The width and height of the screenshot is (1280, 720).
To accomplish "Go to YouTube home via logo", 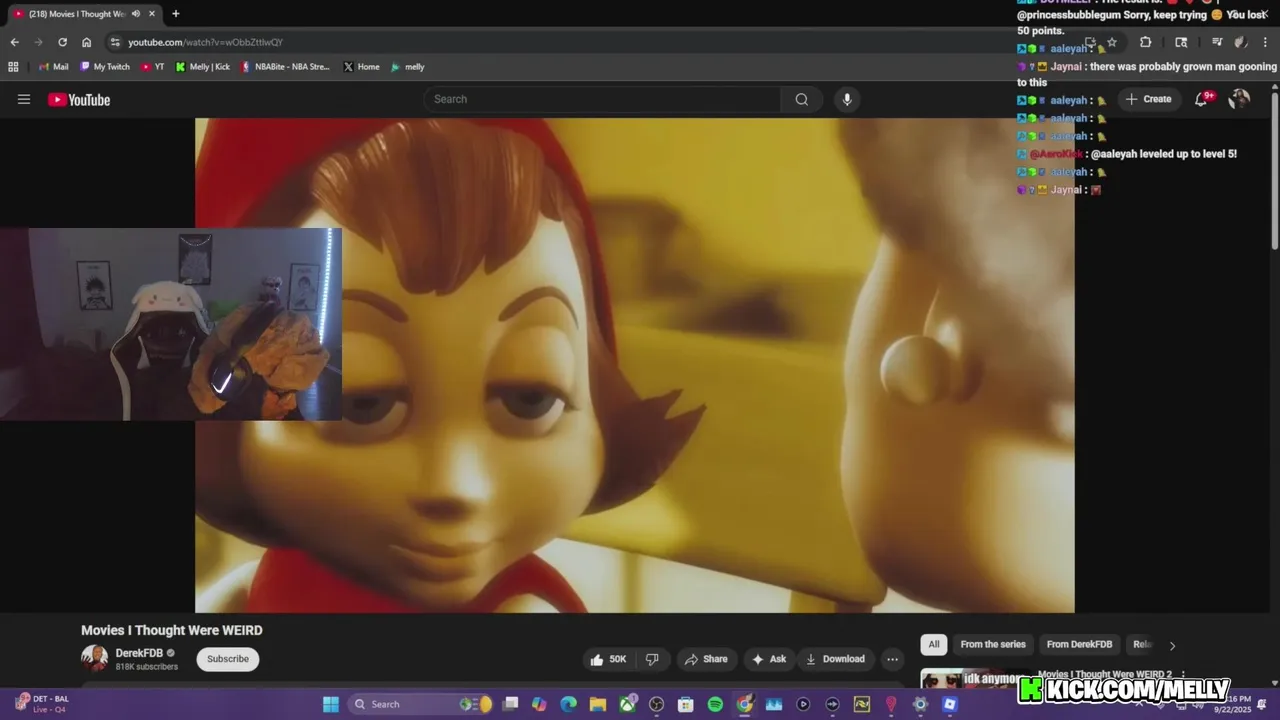I will tap(79, 99).
